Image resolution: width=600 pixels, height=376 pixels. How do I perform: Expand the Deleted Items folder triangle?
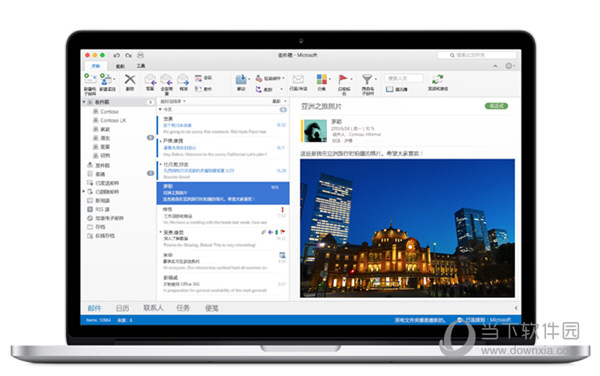pos(84,191)
